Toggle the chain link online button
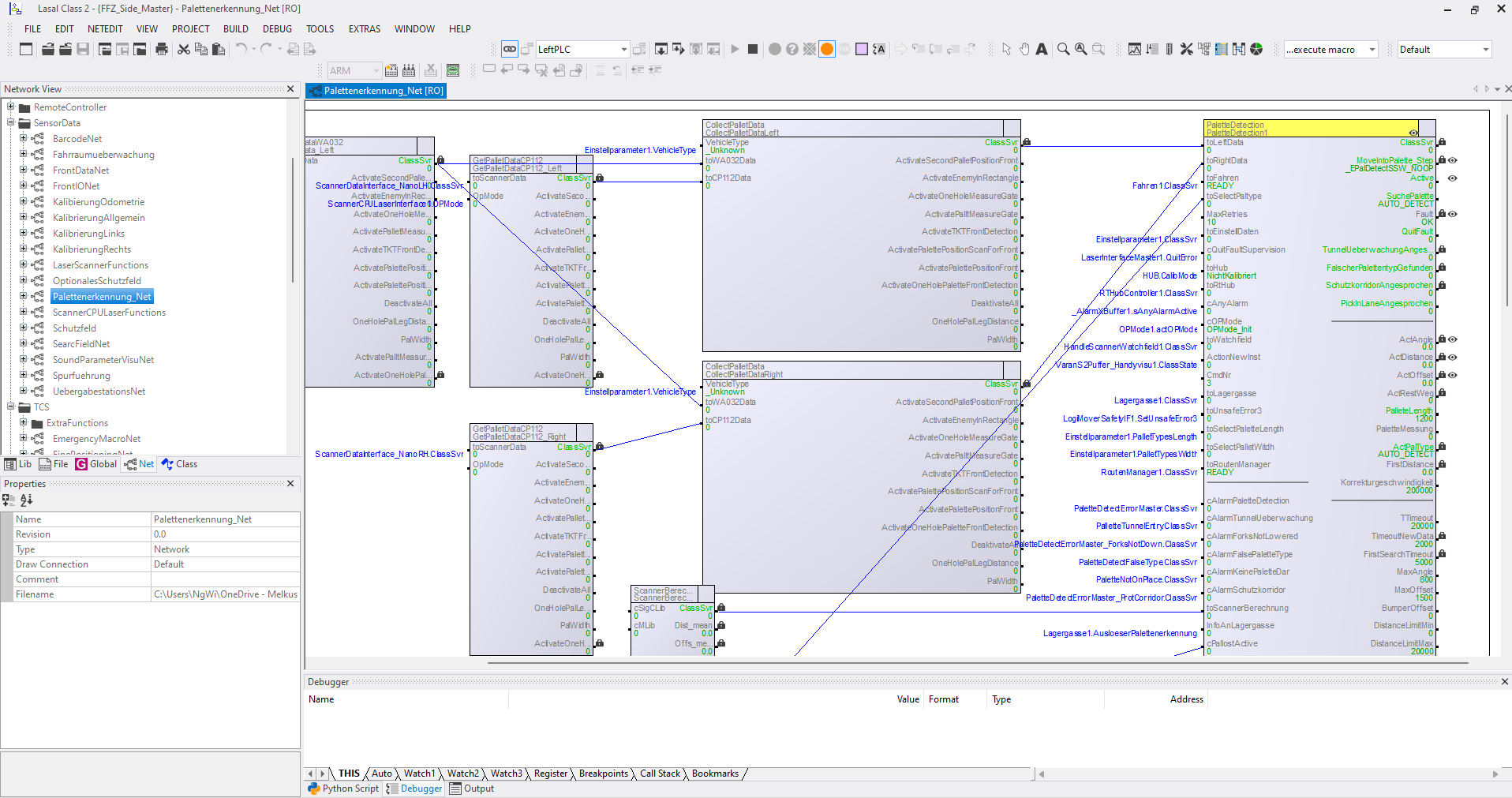Screen dimensions: 1512x798 pos(510,49)
